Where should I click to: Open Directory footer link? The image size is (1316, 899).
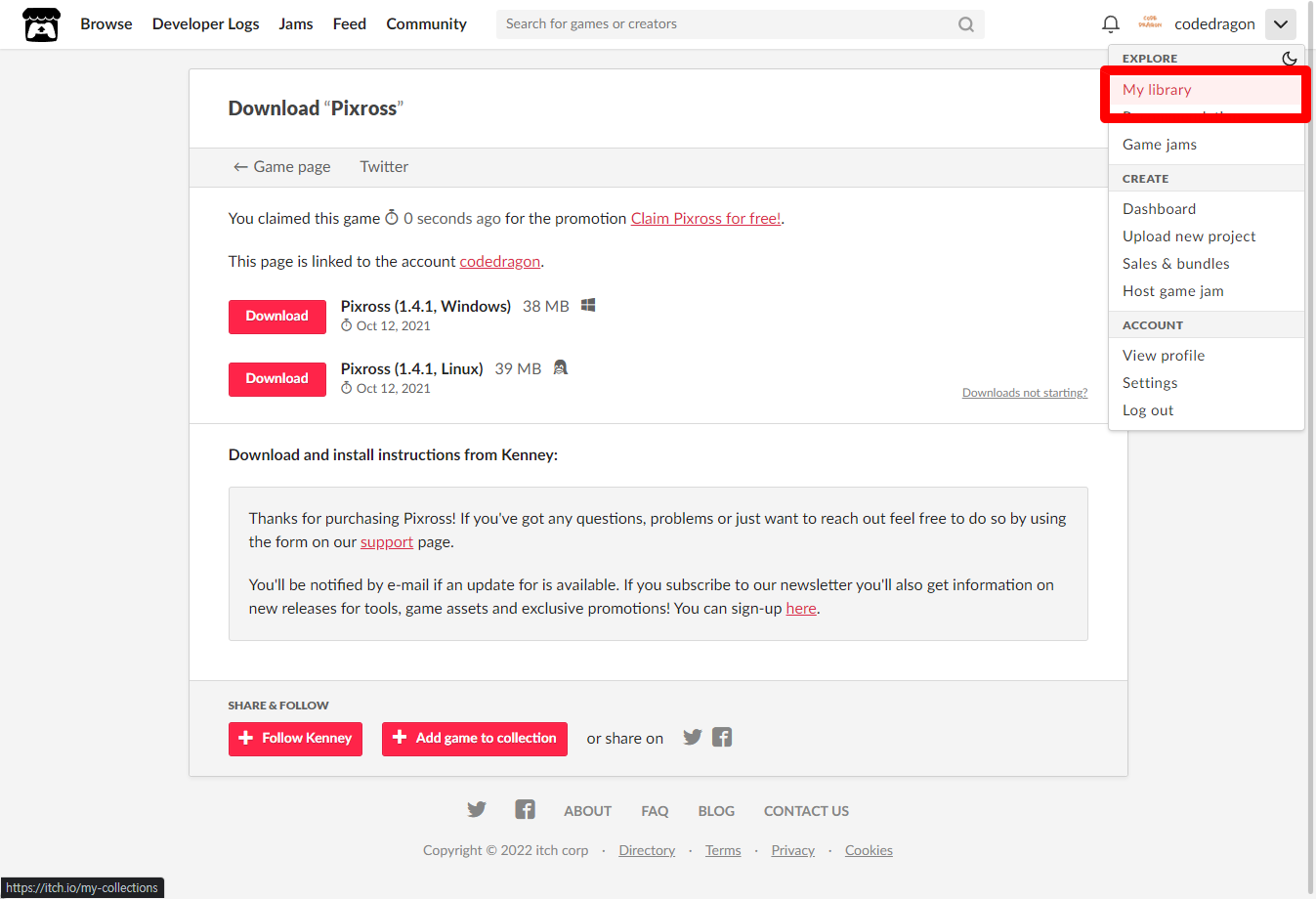[x=647, y=851]
